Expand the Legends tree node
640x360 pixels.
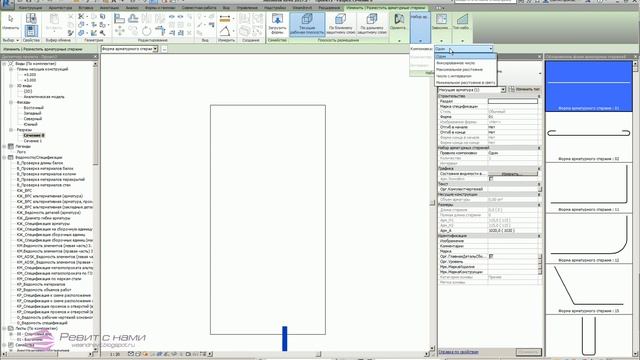(5, 146)
